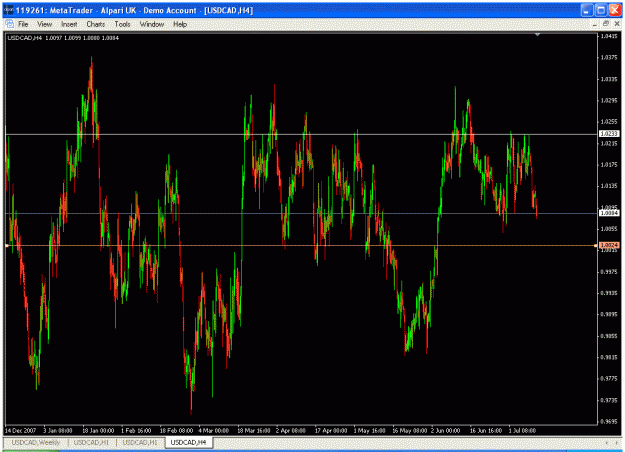Click the 3 Jan 08:00 time axis label

point(58,431)
